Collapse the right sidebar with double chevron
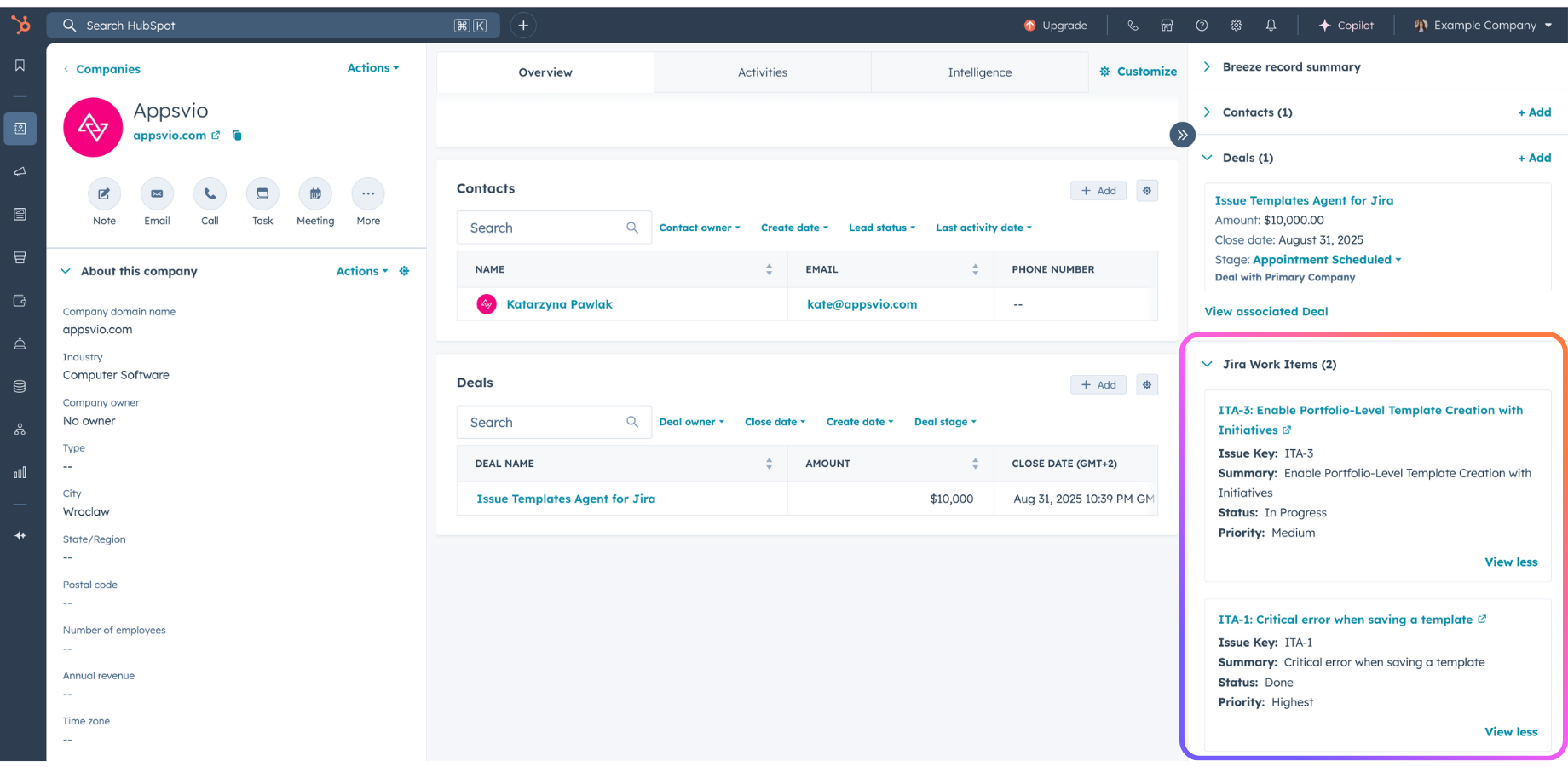The height and width of the screenshot is (767, 1568). tap(1182, 135)
